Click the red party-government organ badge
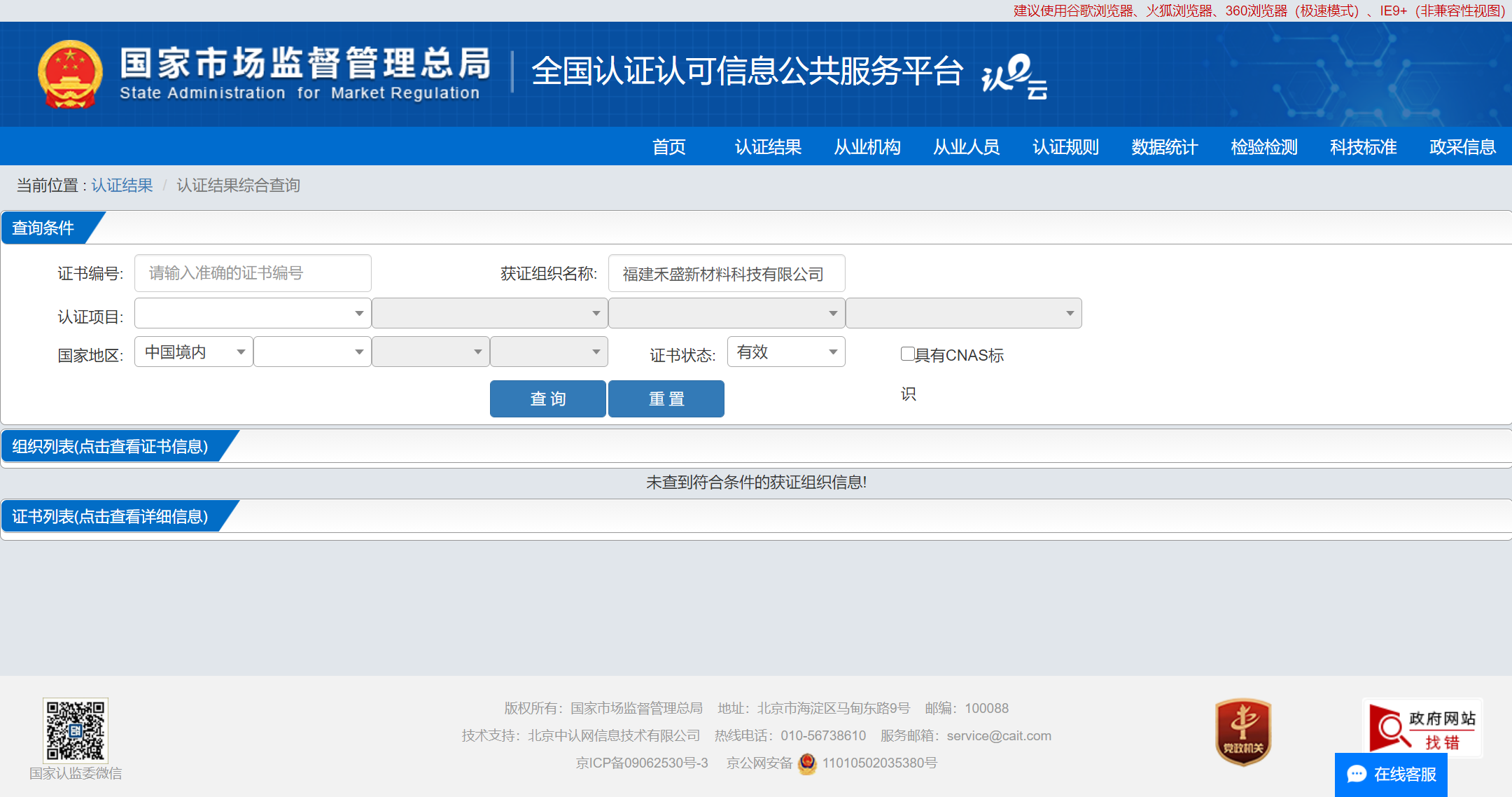This screenshot has width=1512, height=797. pos(1243,732)
